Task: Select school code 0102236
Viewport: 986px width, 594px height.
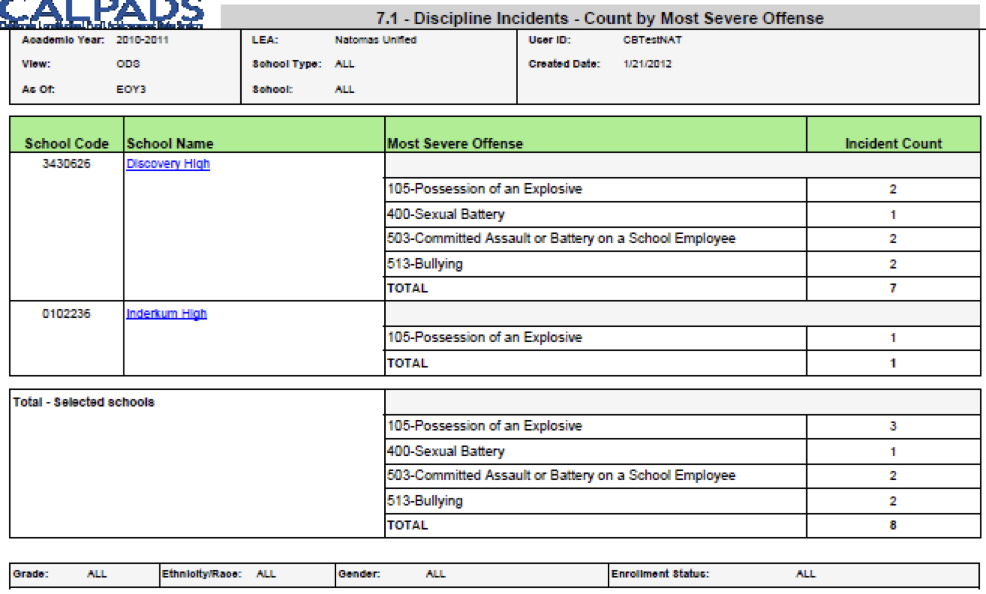Action: 66,314
